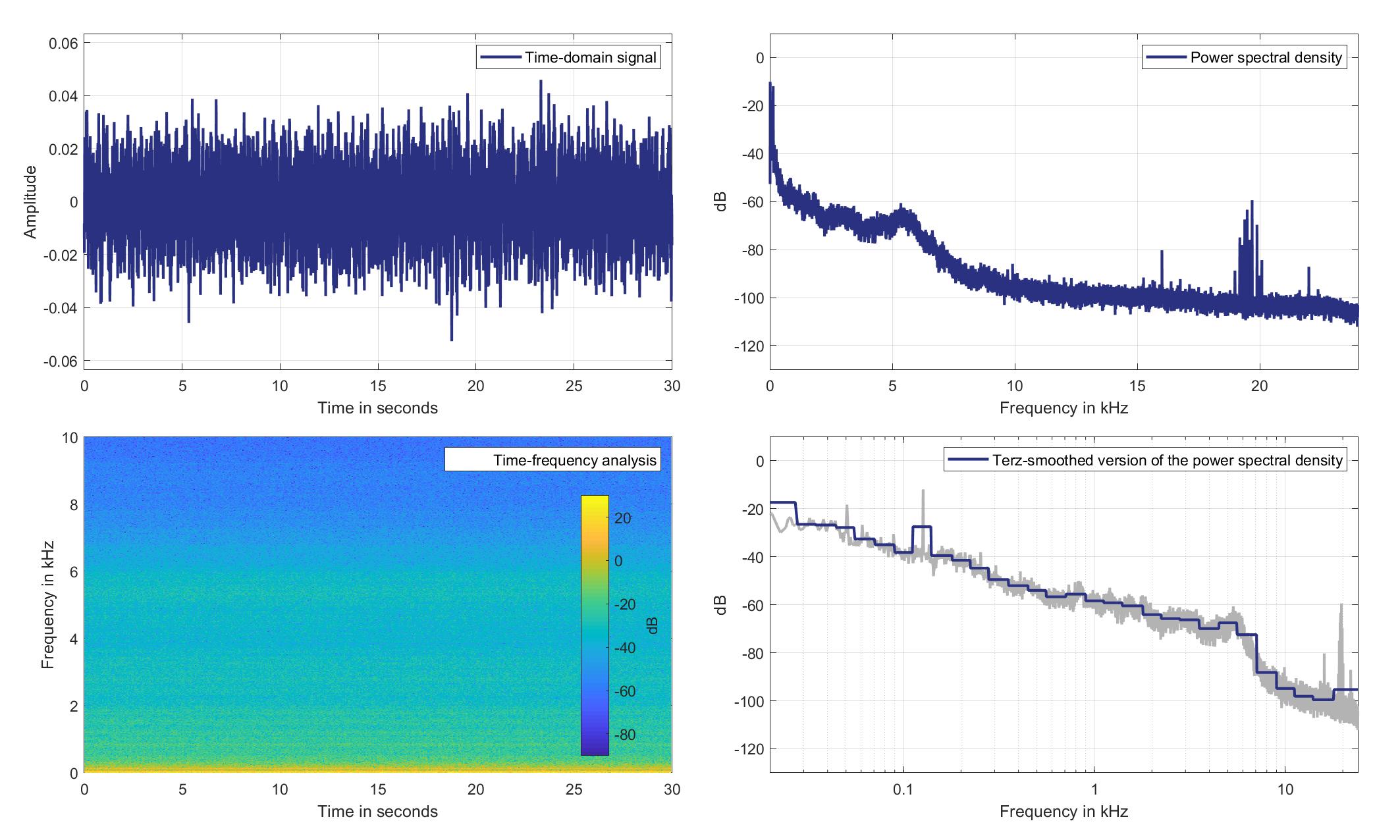Click the Amplitude y-axis label
The image size is (1400, 840).
[x=30, y=202]
